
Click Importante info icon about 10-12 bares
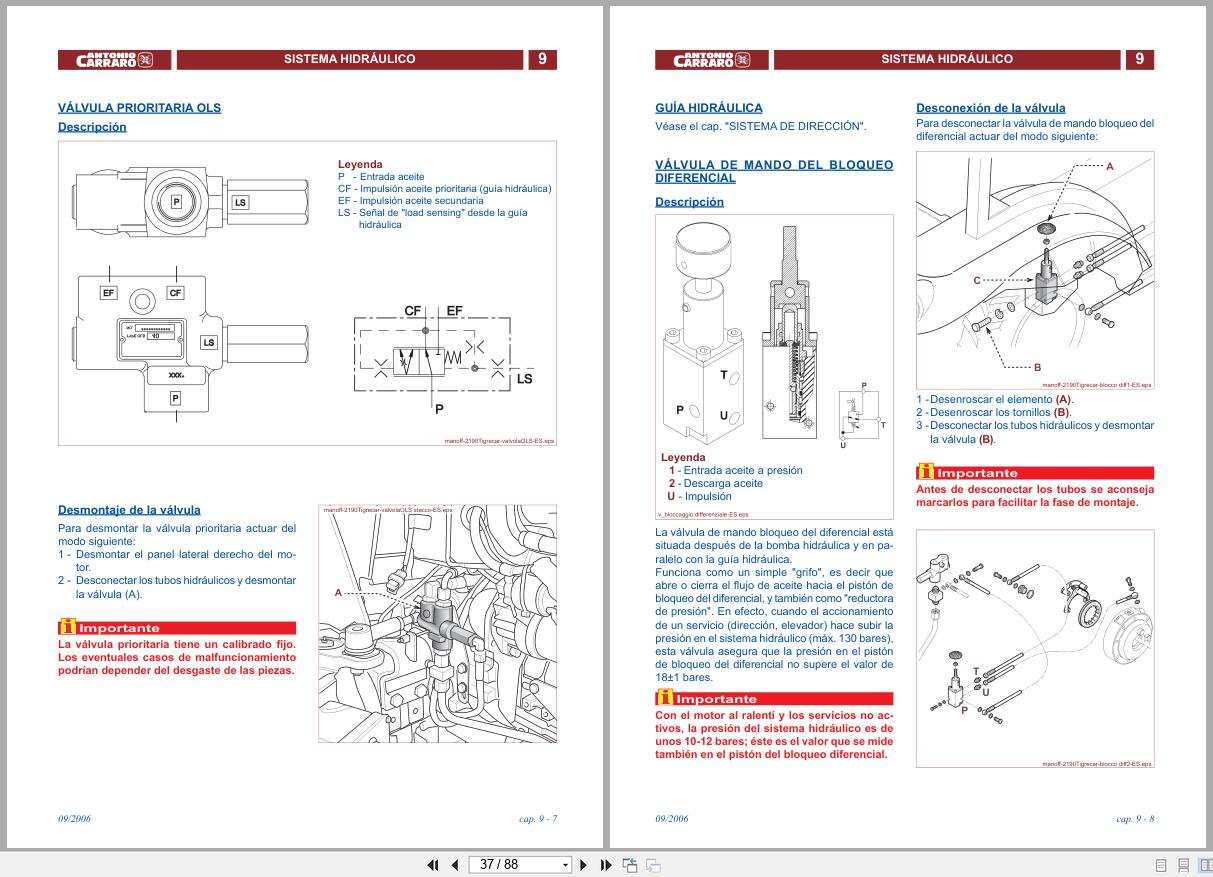coord(664,698)
